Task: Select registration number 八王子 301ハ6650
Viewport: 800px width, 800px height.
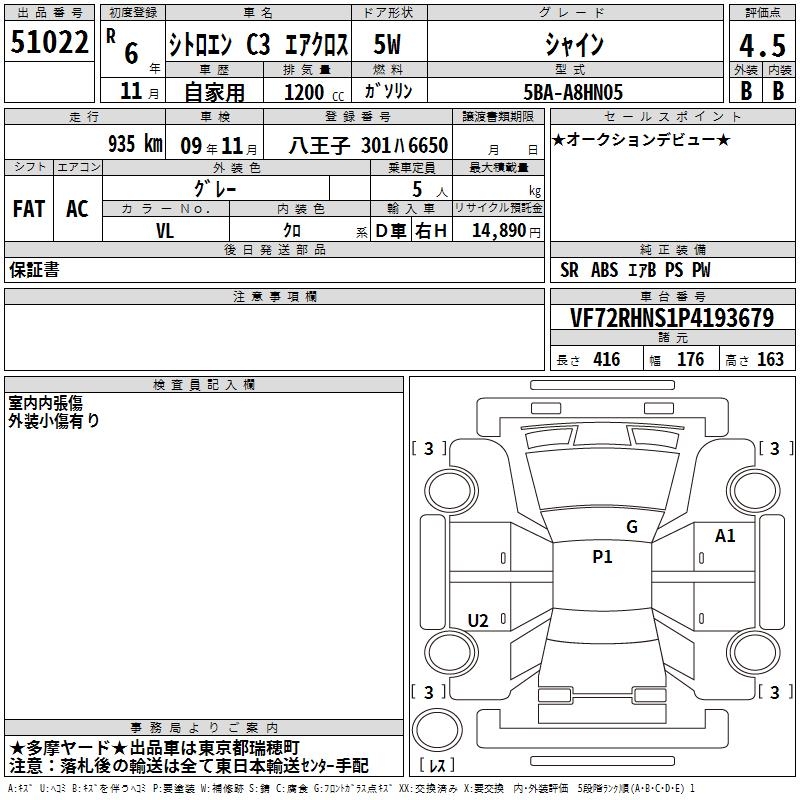Action: coord(368,145)
